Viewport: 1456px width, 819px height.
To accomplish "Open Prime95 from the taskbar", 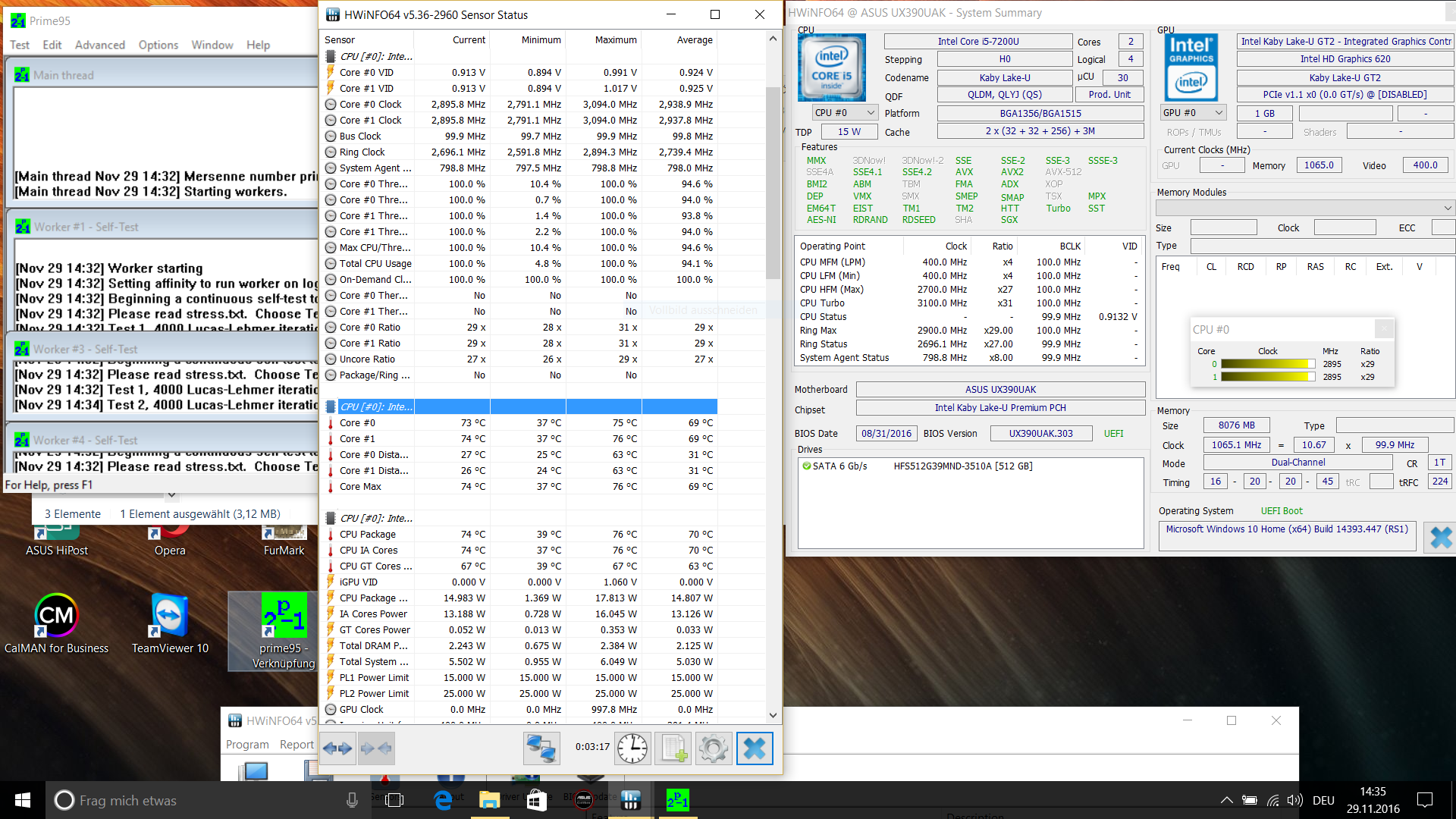I will (x=677, y=800).
